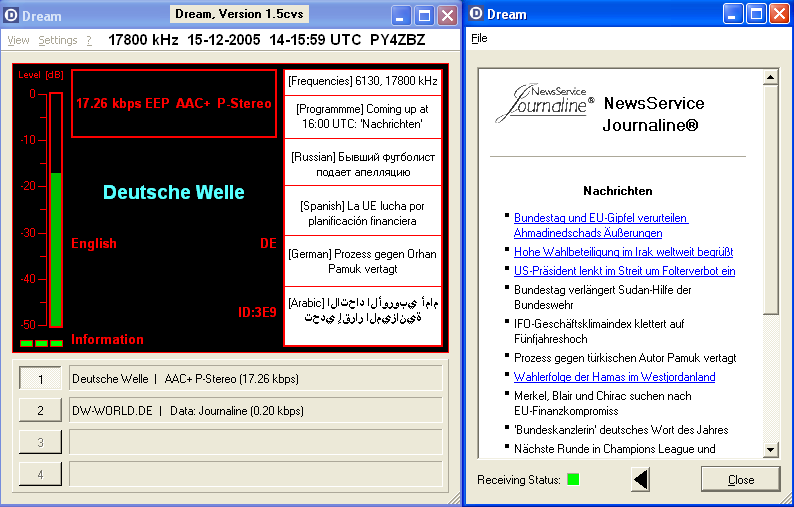Click Prozess gegen türkischen Autor Pamuk item
The image size is (794, 507).
pos(625,358)
